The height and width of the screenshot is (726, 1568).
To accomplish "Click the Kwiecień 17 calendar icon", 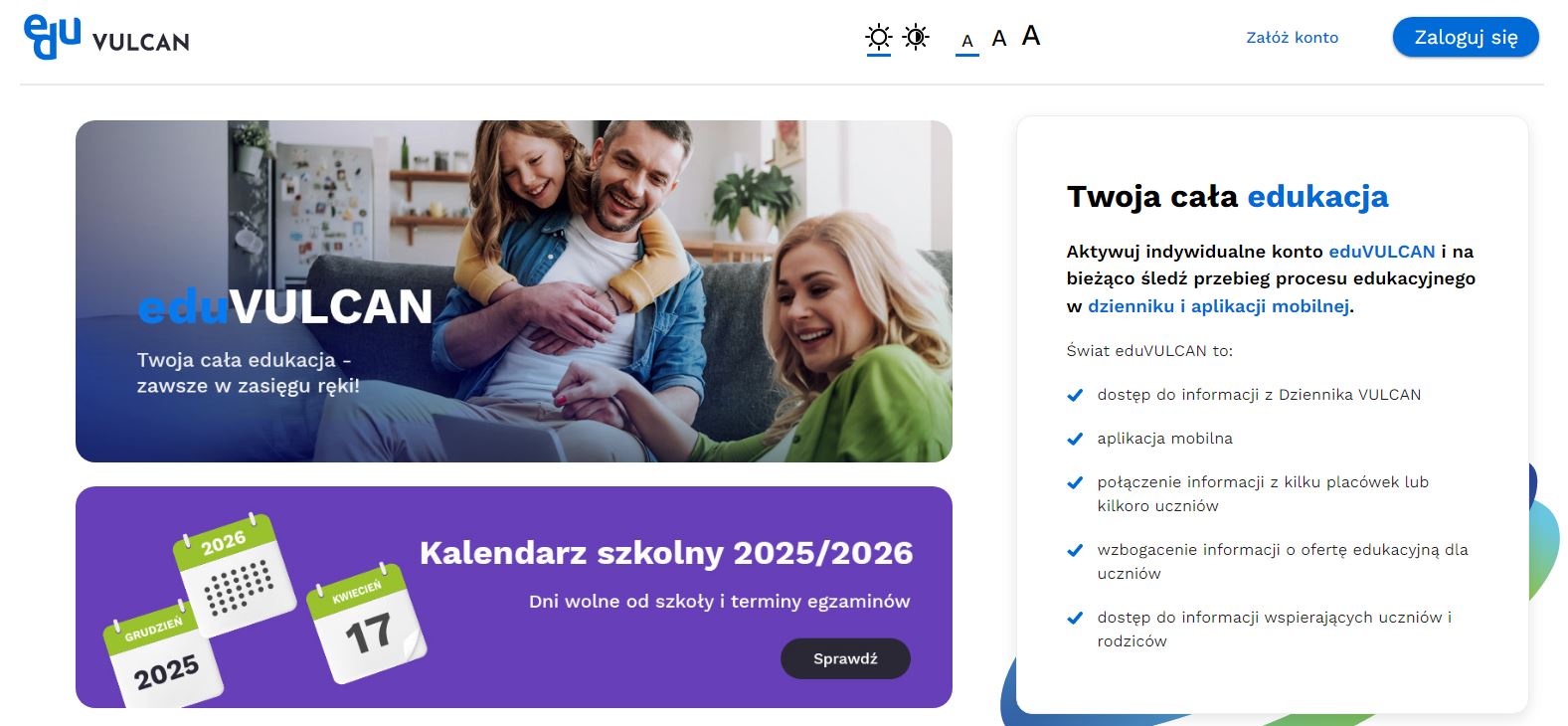I will coord(366,625).
